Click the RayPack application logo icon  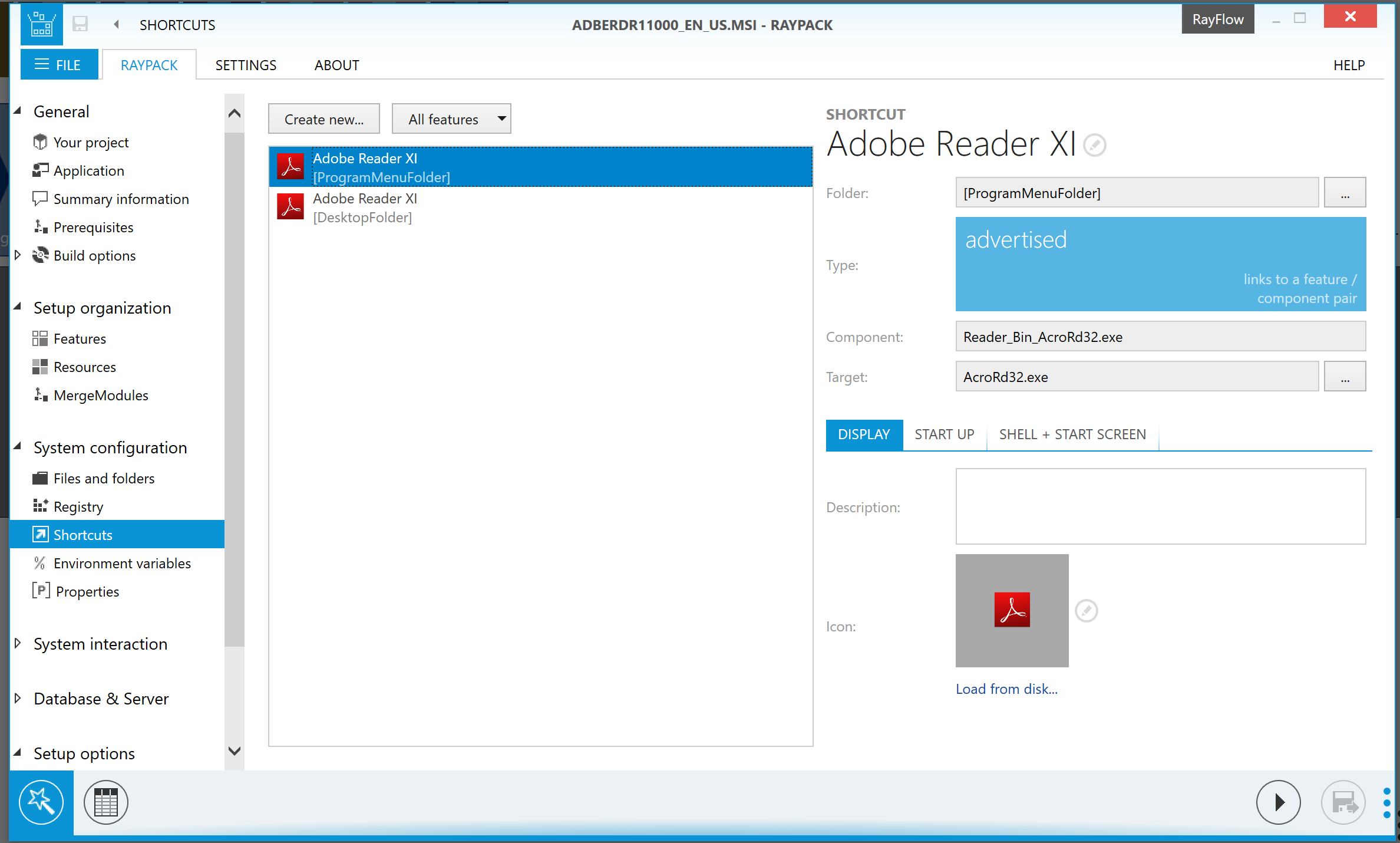[x=41, y=24]
